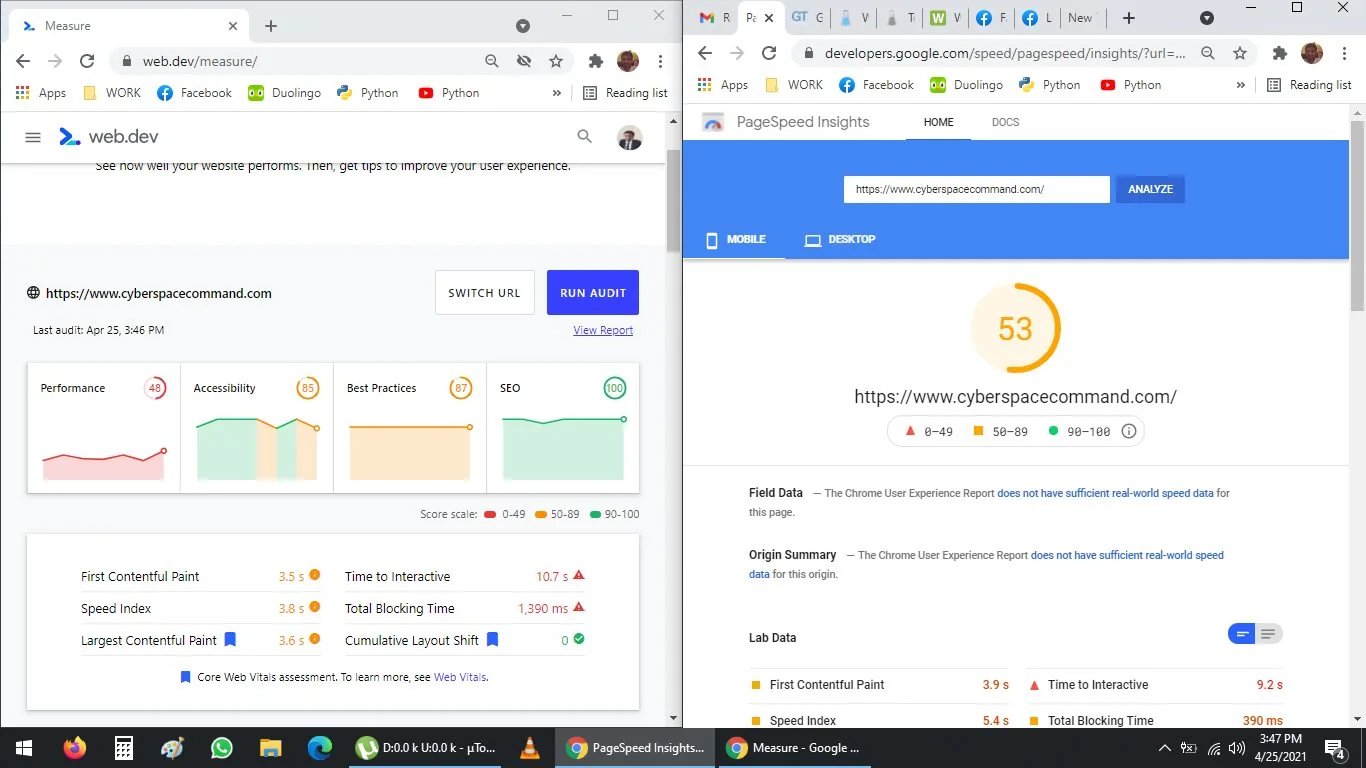Open the web.dev hamburger navigation menu

33,137
